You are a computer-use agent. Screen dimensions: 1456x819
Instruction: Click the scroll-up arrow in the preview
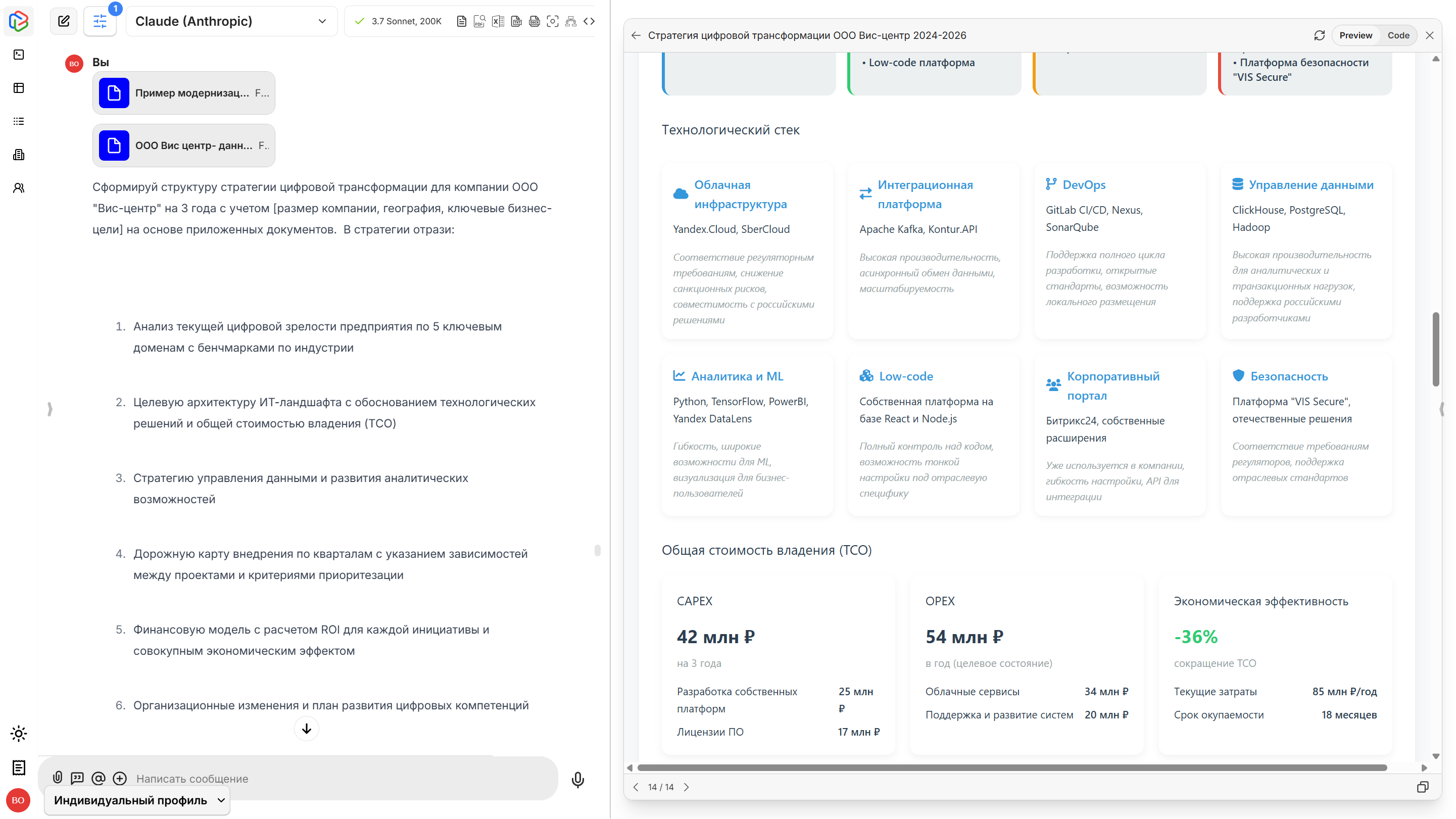[x=1436, y=59]
